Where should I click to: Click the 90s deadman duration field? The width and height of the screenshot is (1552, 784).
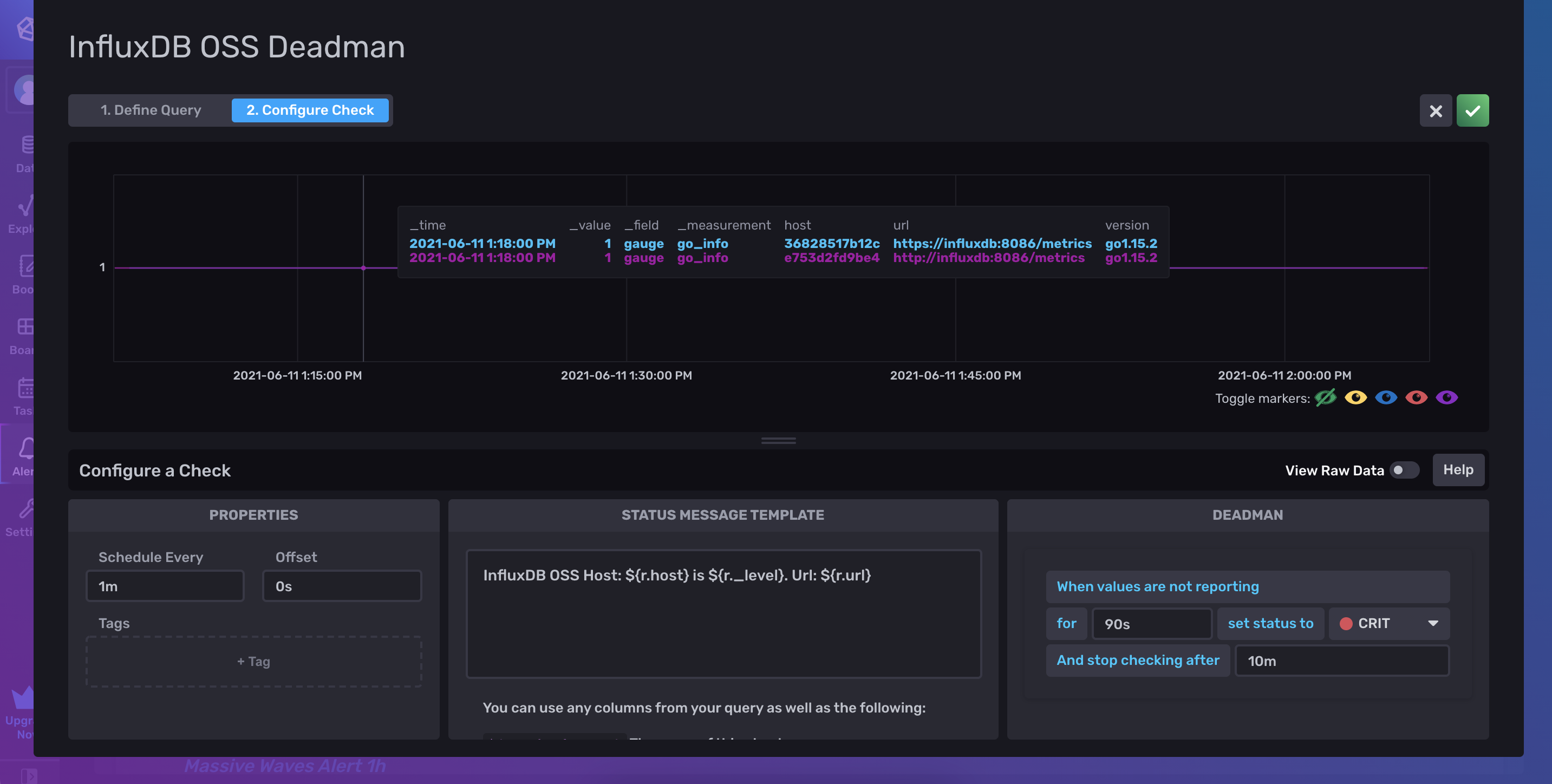(1151, 624)
